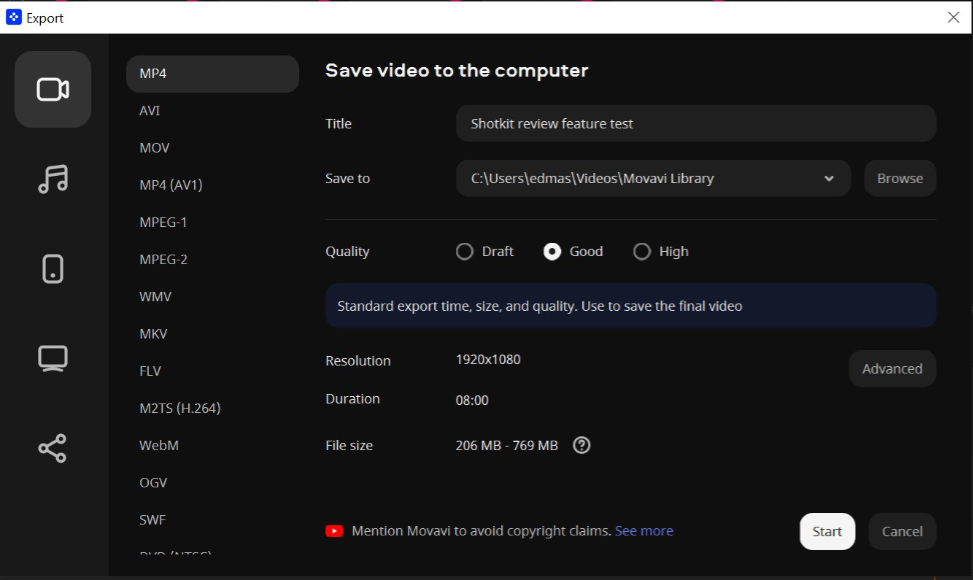
Task: Click the resolution value 1920x1080
Action: pyautogui.click(x=488, y=360)
